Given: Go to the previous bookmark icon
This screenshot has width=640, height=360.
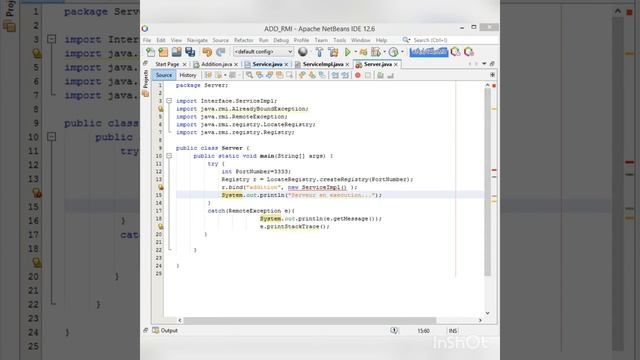Looking at the screenshot, I should tap(302, 75).
